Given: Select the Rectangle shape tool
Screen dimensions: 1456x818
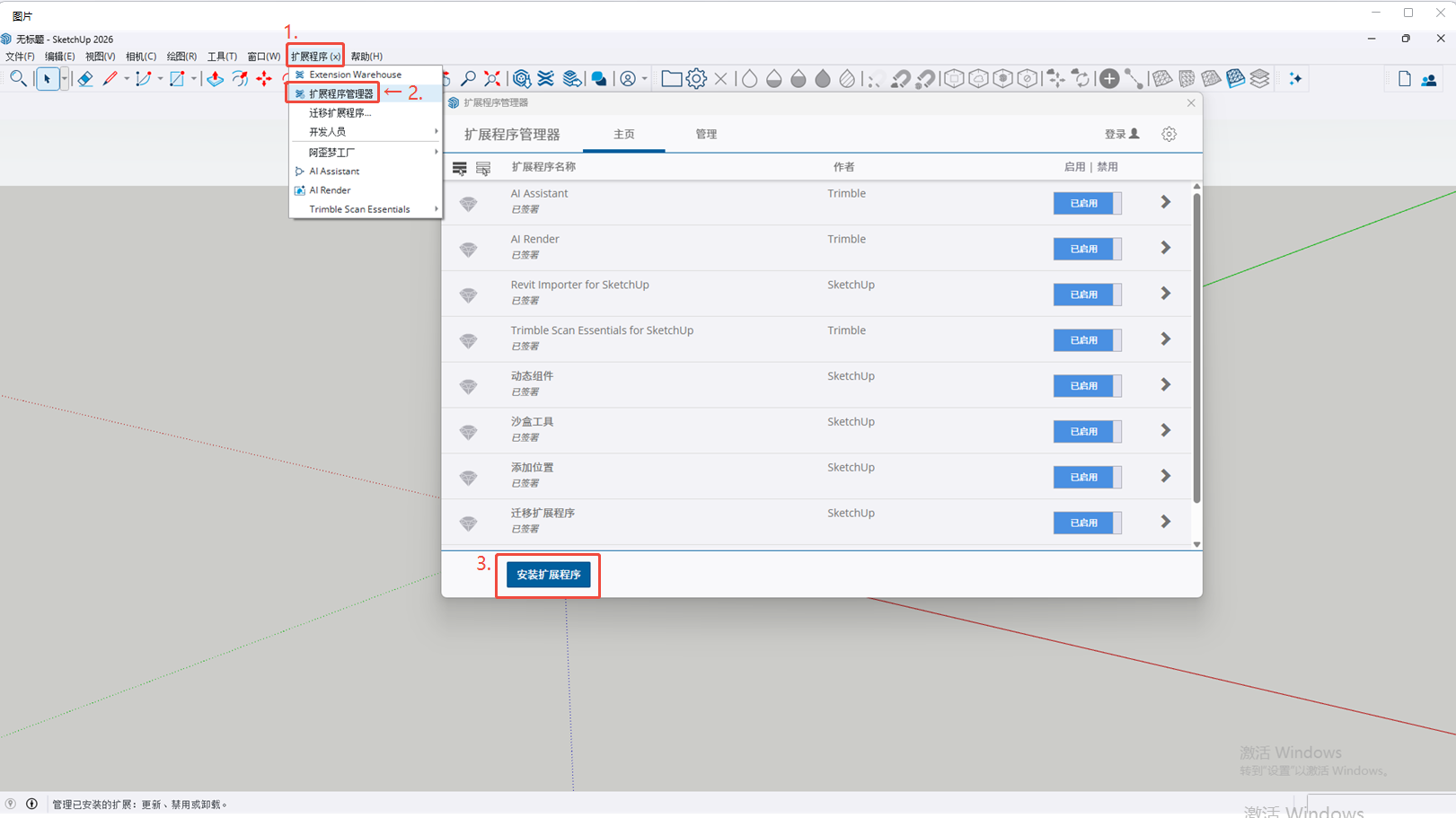Looking at the screenshot, I should tap(177, 79).
